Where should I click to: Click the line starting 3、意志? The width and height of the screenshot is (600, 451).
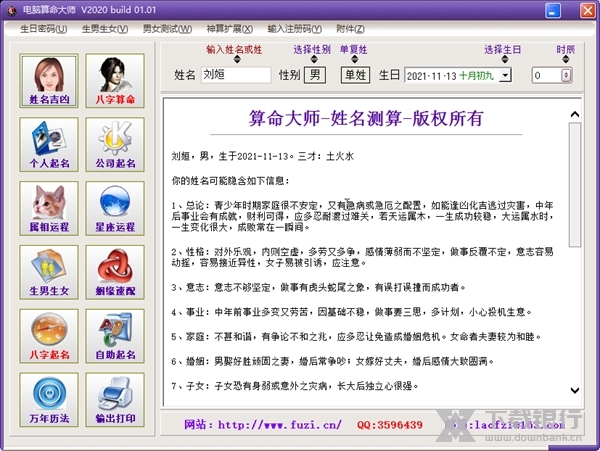coord(318,287)
